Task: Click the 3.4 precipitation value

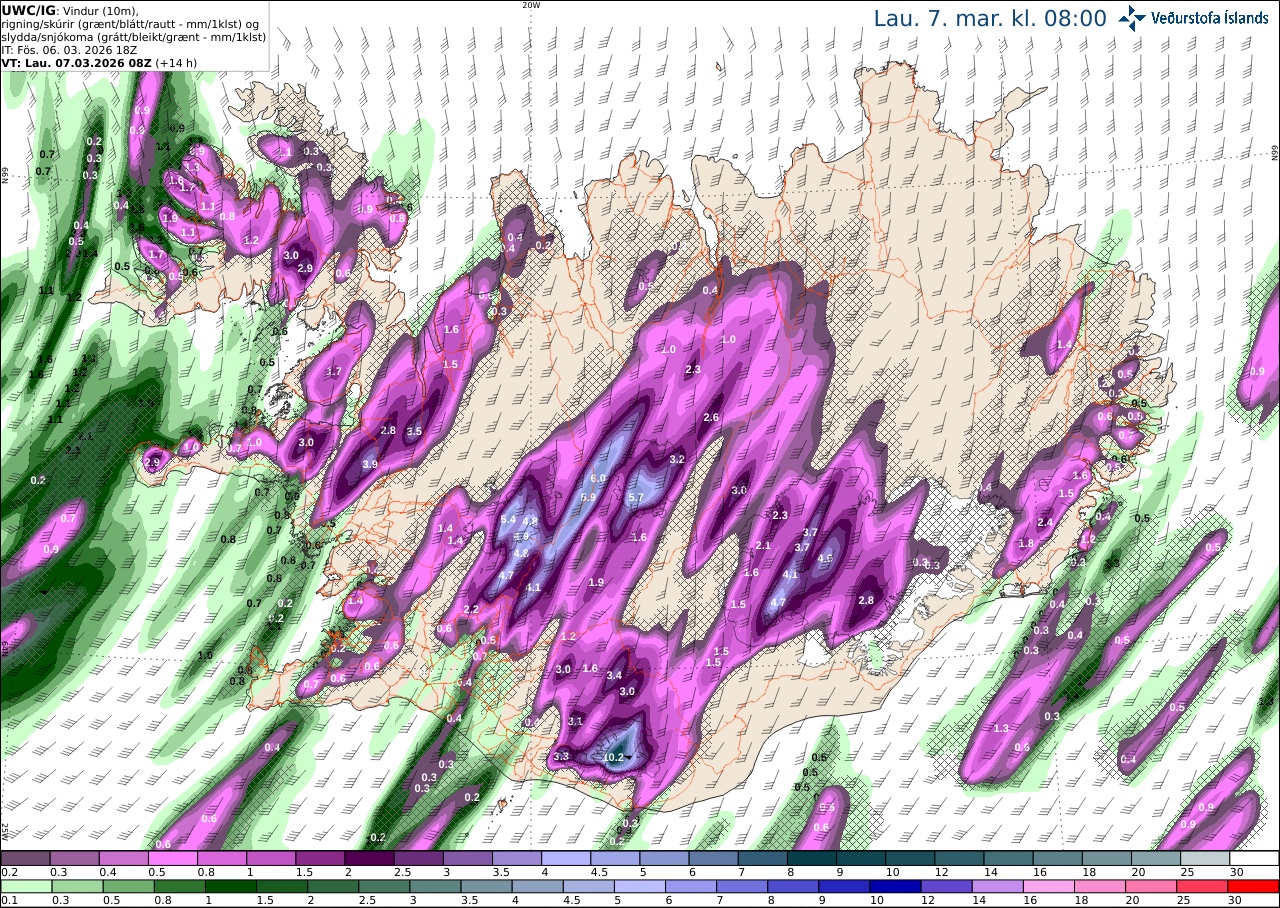Action: [x=614, y=675]
